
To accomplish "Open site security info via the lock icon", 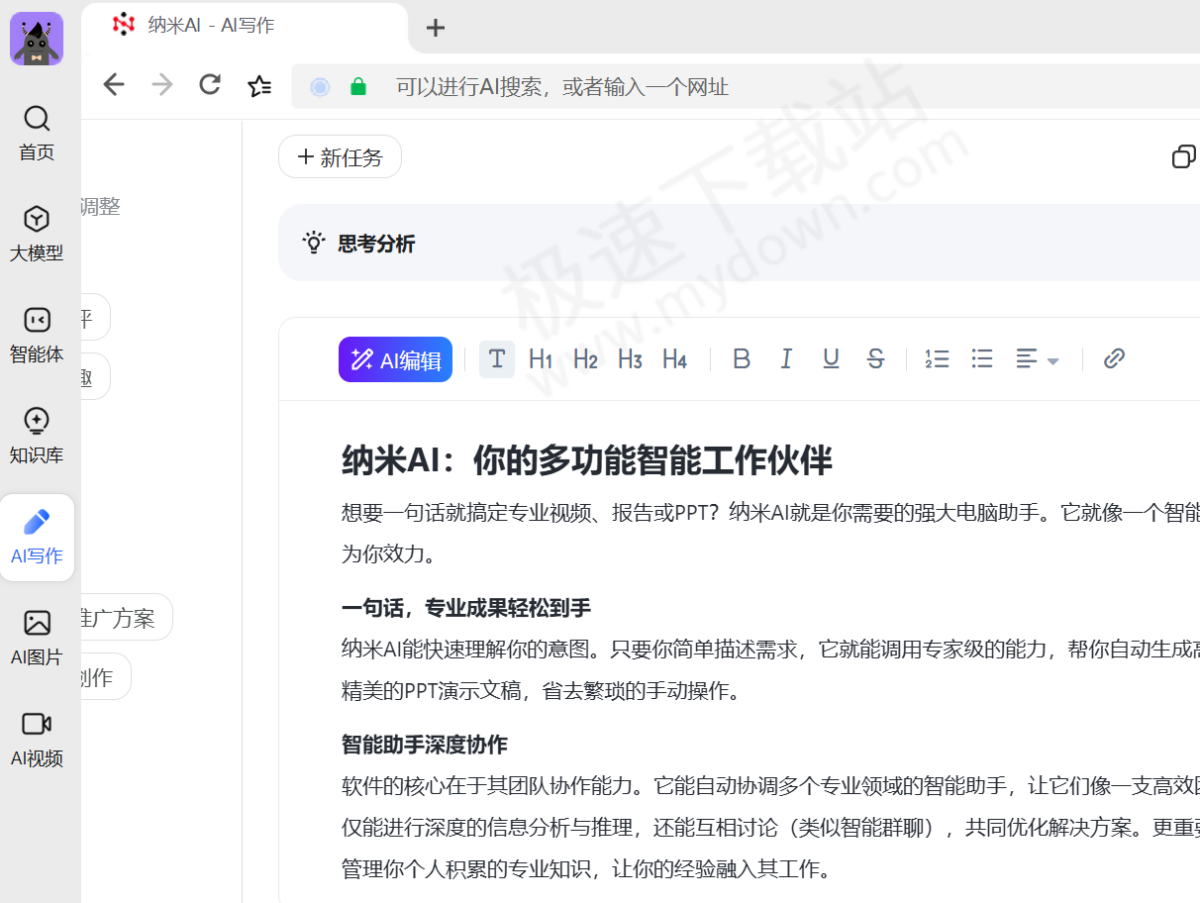I will coord(357,86).
